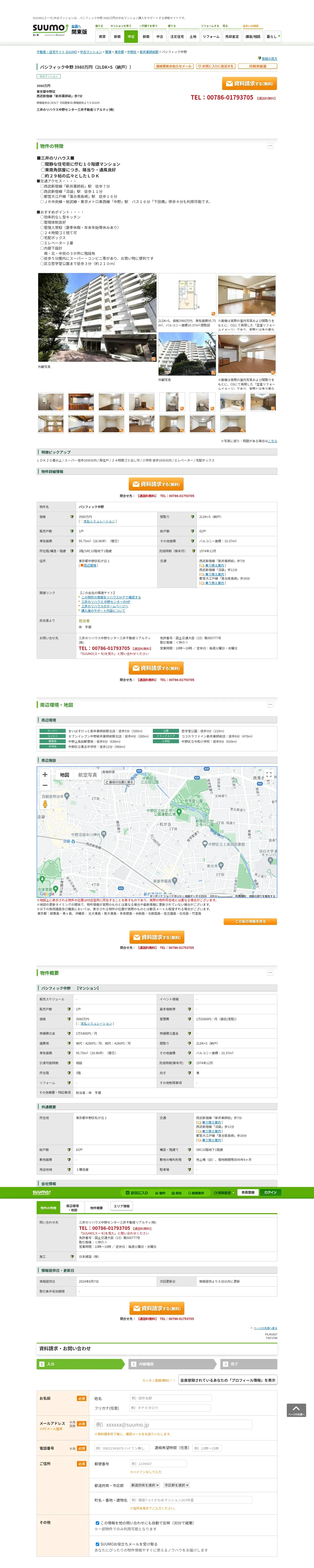Show registered プロフィール情報 button
The image size is (314, 1568).
[x=228, y=1380]
